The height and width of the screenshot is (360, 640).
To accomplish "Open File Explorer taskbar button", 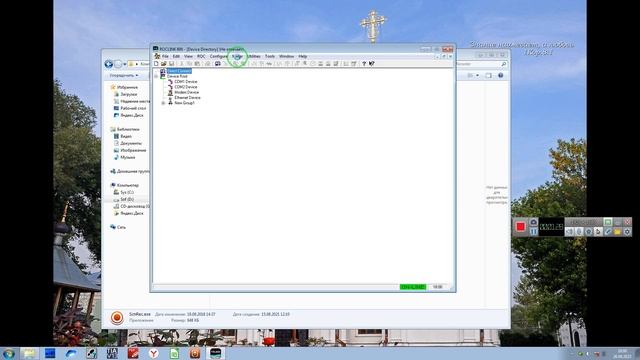I will tap(29, 353).
